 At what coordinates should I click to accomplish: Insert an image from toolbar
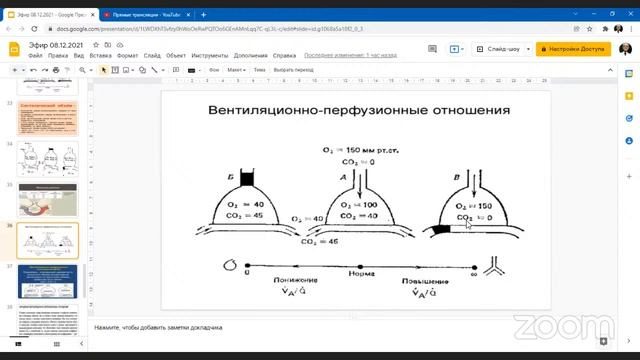point(126,70)
